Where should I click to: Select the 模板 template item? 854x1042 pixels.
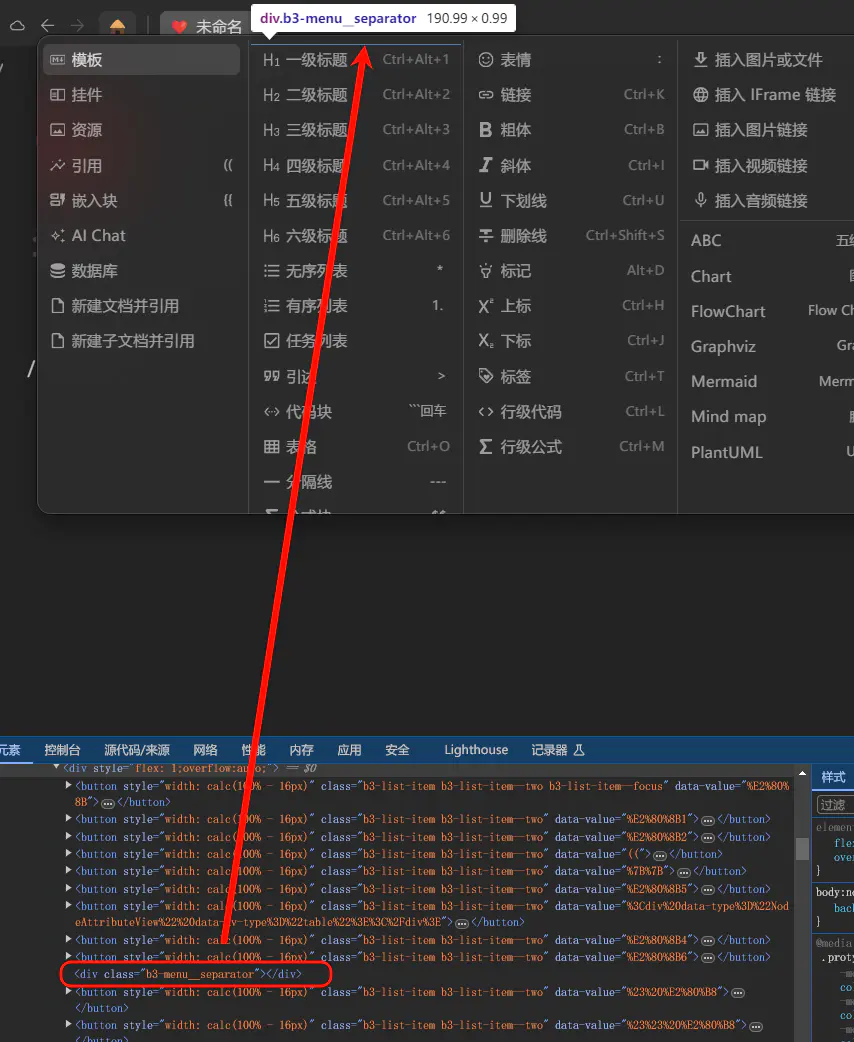pyautogui.click(x=142, y=60)
